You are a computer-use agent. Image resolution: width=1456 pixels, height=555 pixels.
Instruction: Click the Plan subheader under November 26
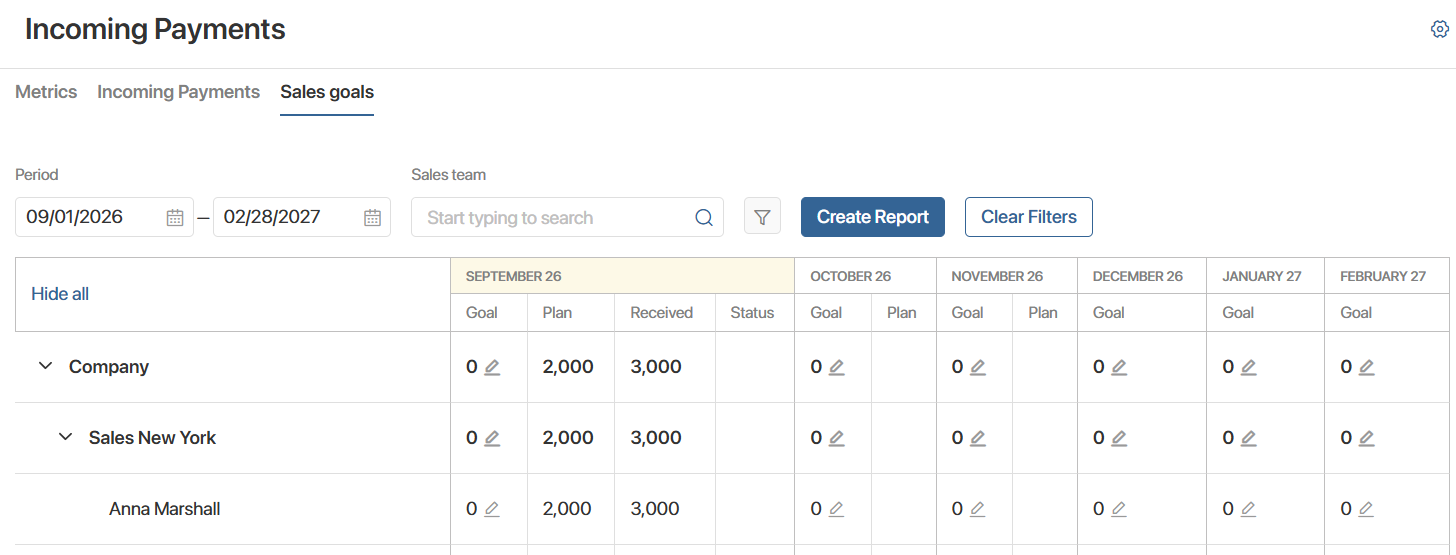(1043, 313)
